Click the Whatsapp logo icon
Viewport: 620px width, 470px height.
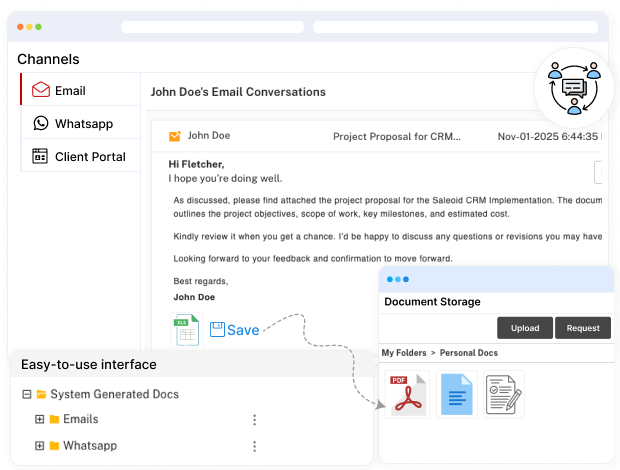41,123
